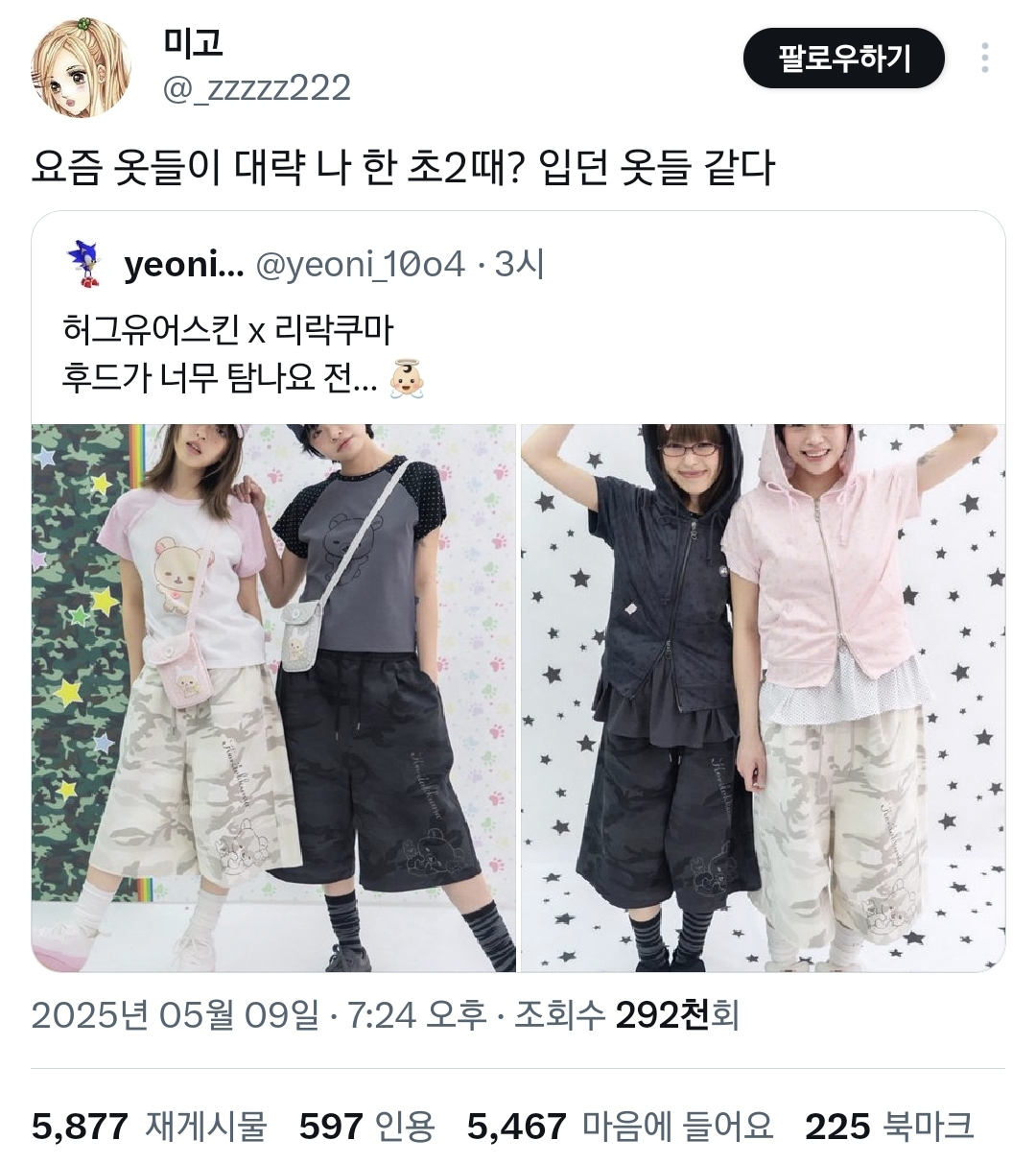View the right photo with hooded zip-ups

point(763,698)
